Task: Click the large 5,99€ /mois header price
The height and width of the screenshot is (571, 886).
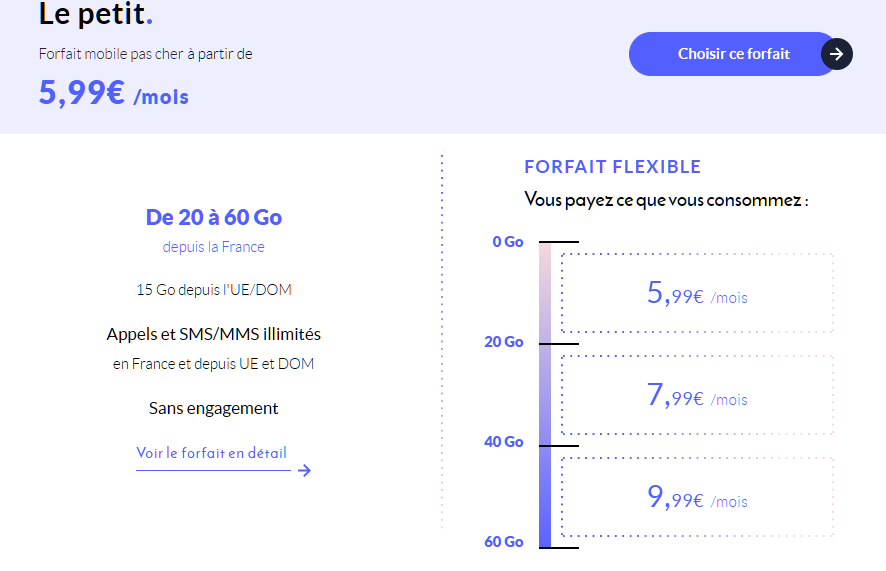Action: click(x=113, y=94)
